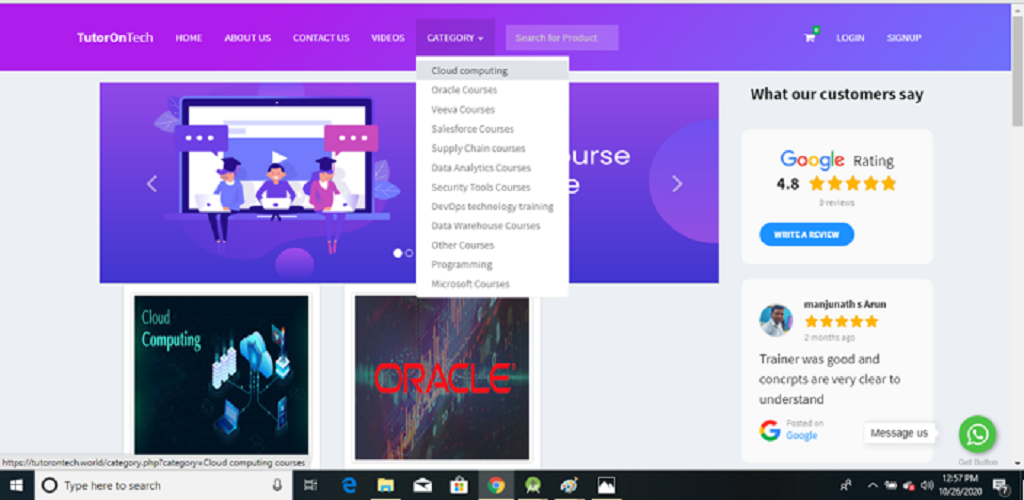Choose Programming from category list
Image resolution: width=1024 pixels, height=500 pixels.
492,264
